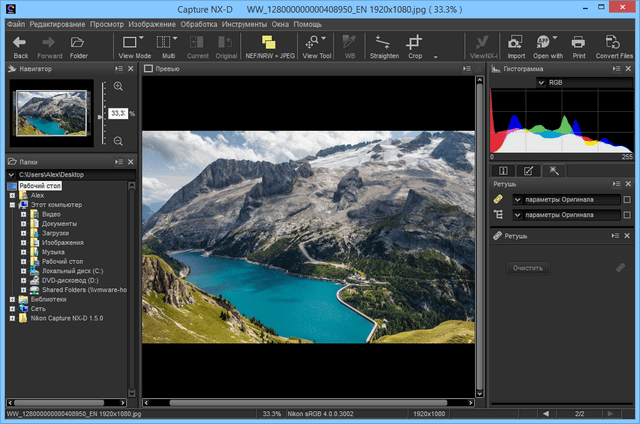Zoom out using navigator magnifier minus
Screen dimensions: 640x424
[x=119, y=141]
